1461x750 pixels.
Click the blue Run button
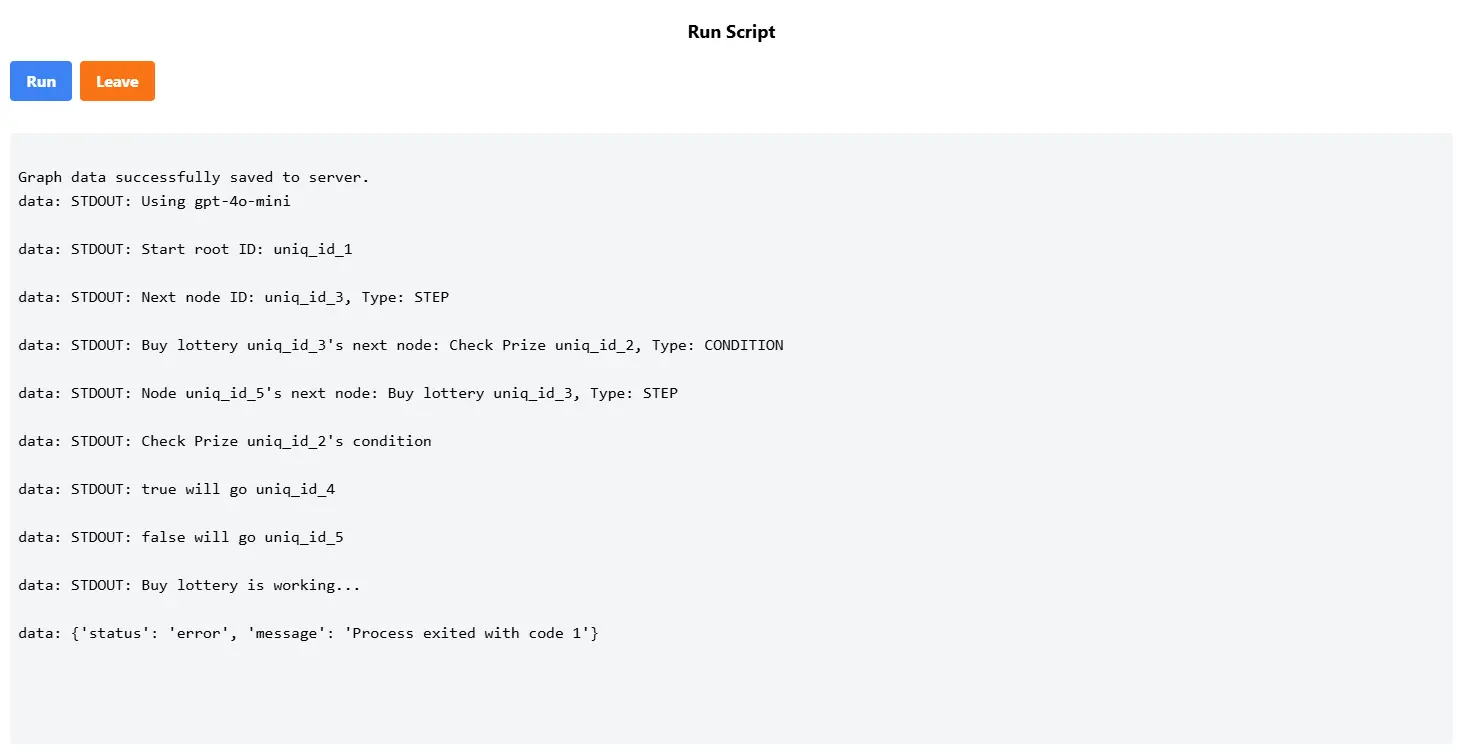(x=41, y=81)
